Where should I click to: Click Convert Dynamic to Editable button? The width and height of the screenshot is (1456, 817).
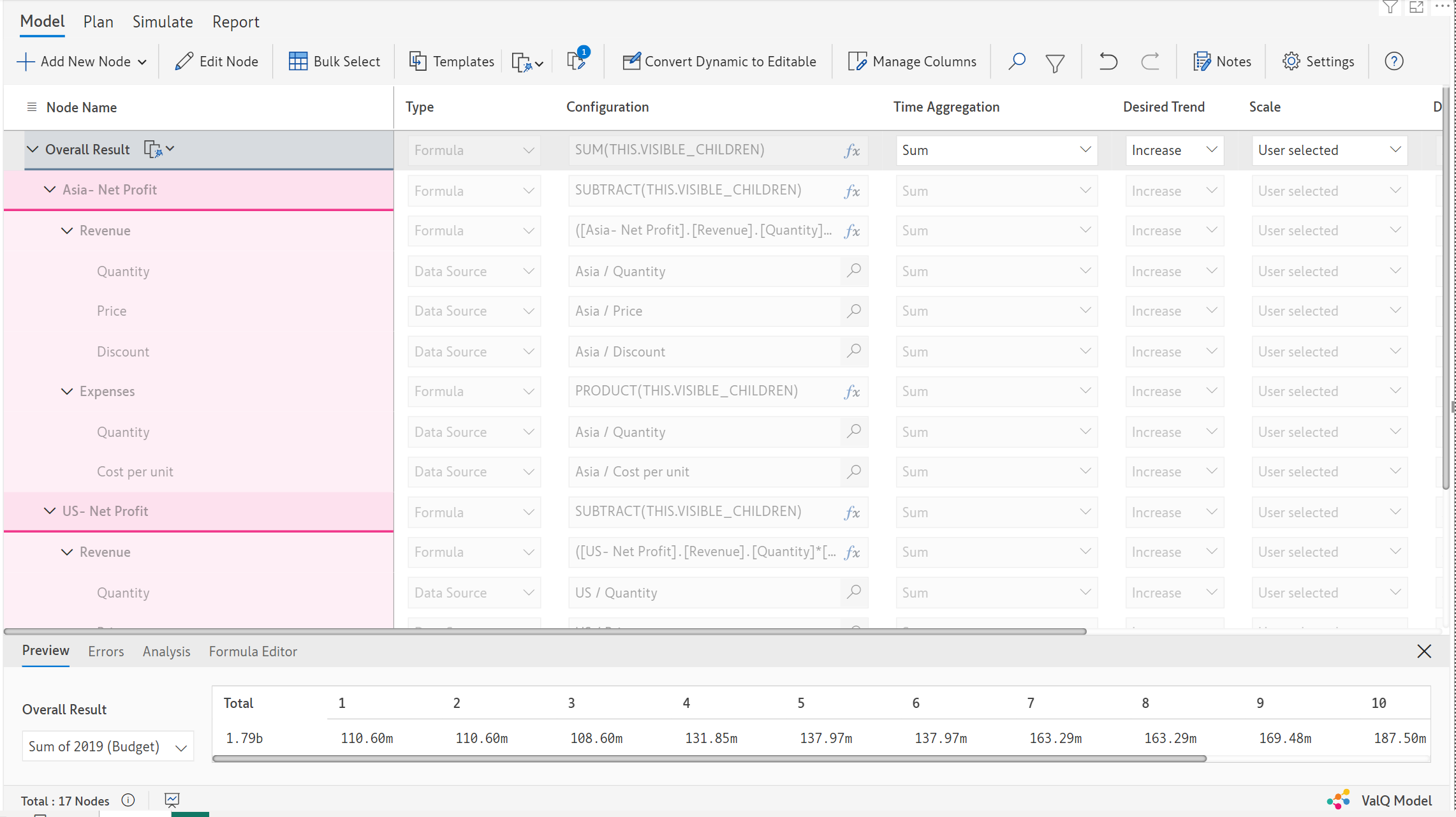719,61
